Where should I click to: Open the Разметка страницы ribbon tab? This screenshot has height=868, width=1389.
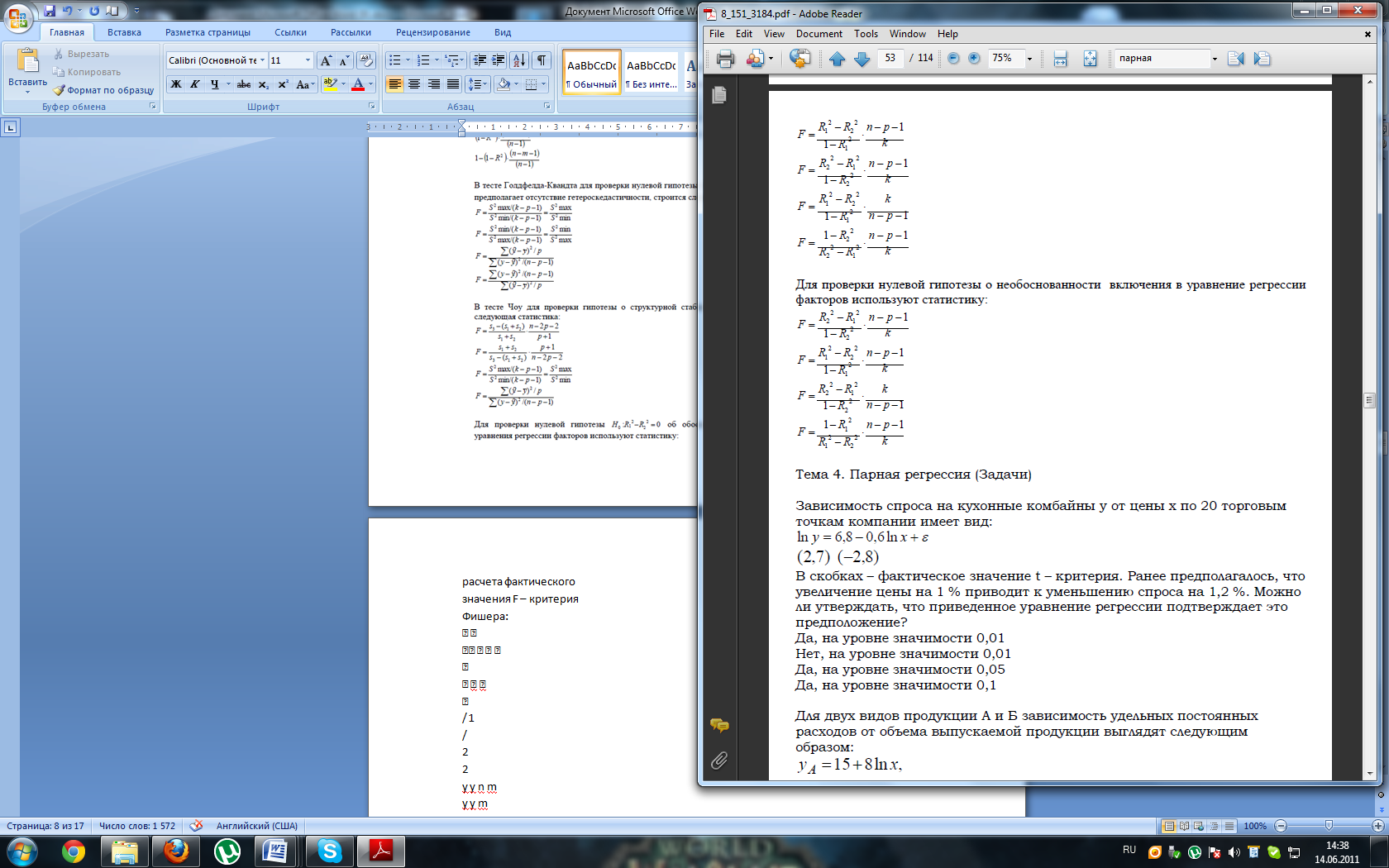click(208, 32)
